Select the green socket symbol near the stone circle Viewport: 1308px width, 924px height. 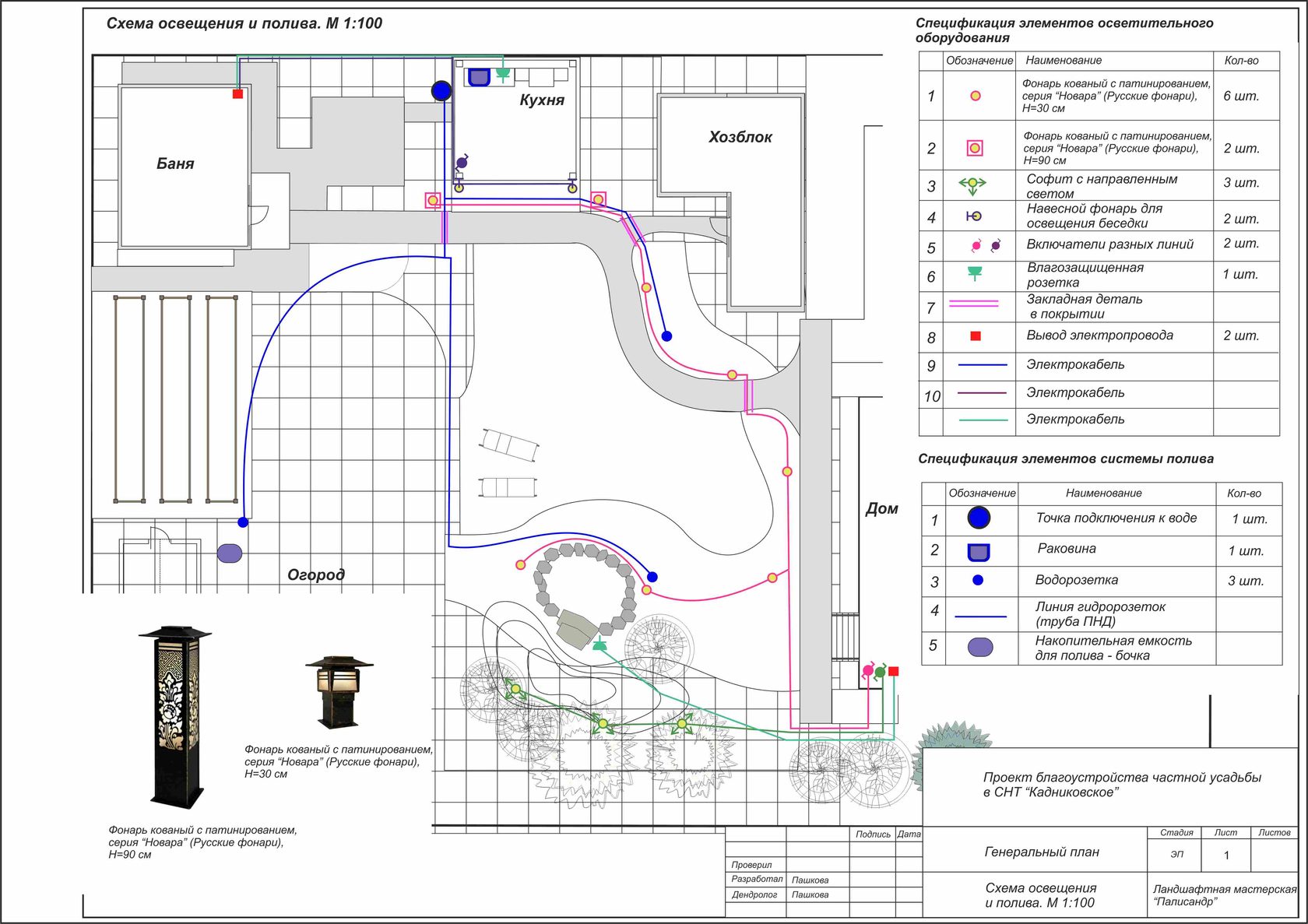599,645
